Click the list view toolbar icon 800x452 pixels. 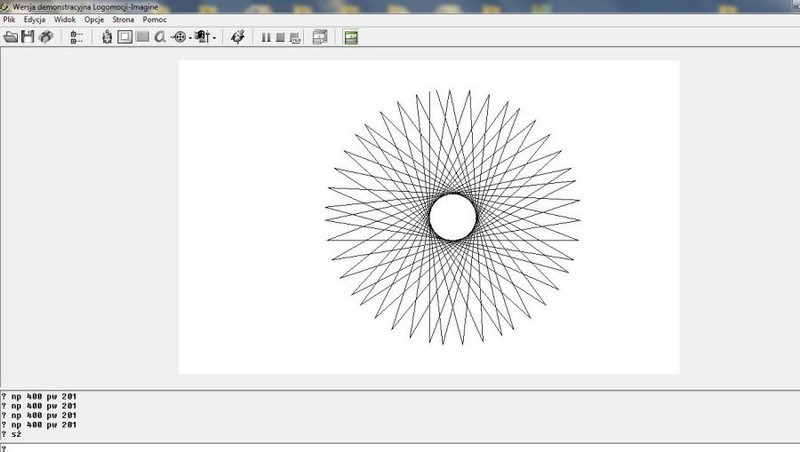(x=76, y=37)
